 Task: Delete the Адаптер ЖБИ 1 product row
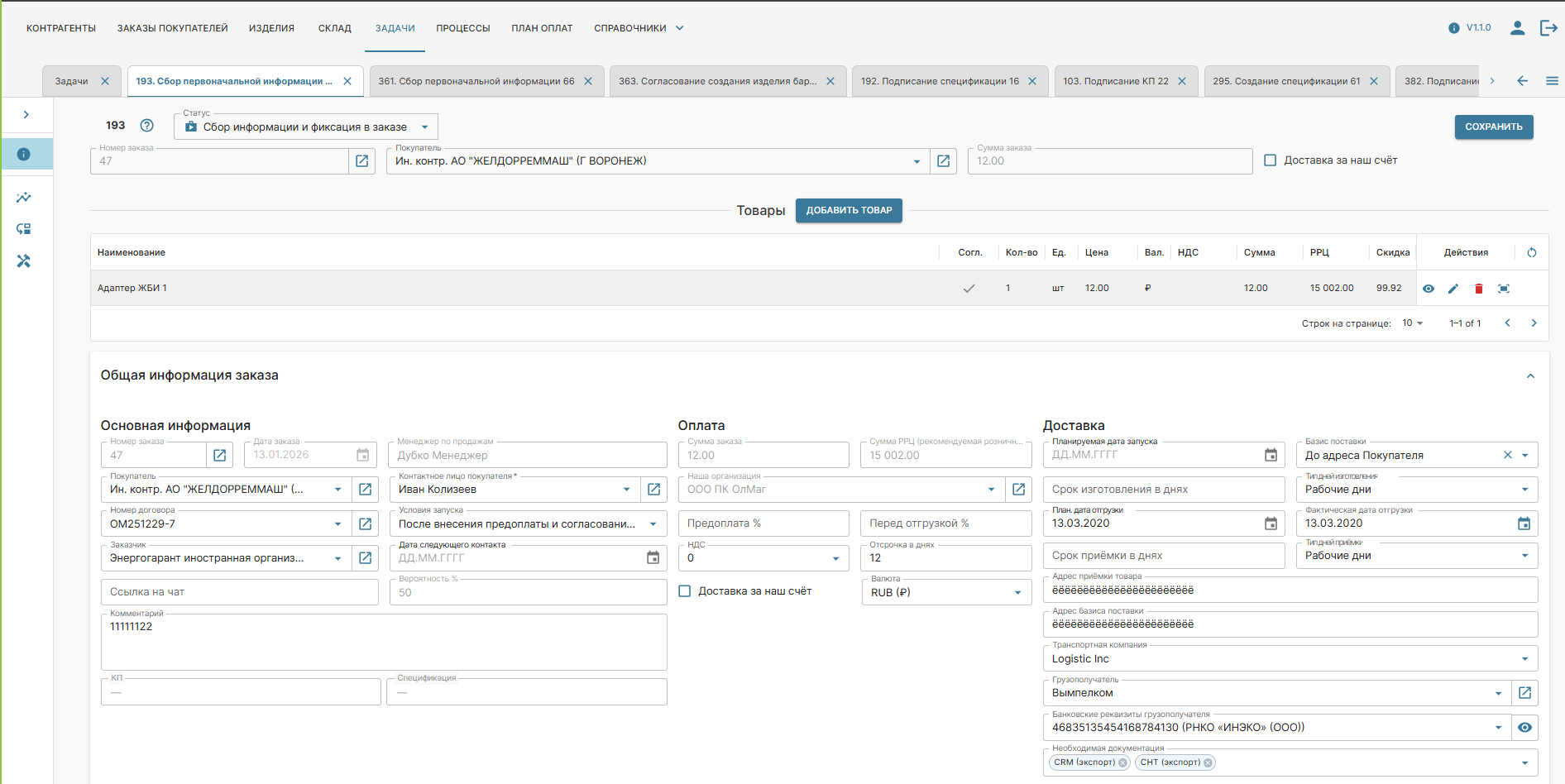[1478, 289]
